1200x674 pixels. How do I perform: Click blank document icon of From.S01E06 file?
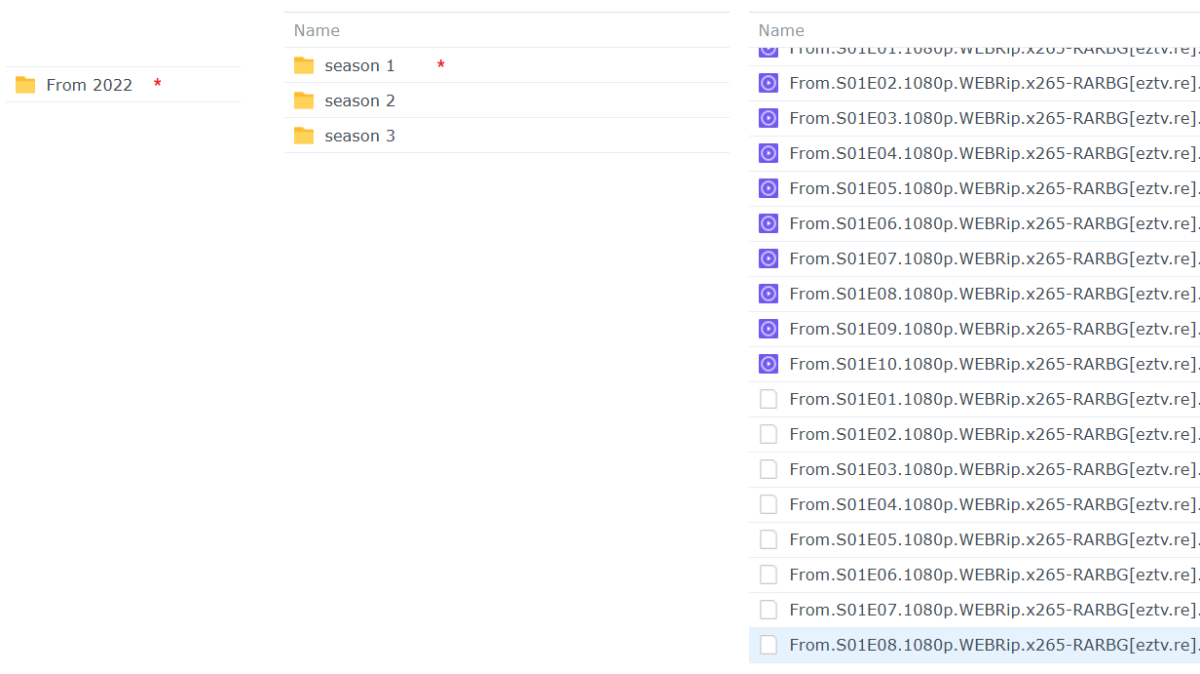[768, 574]
